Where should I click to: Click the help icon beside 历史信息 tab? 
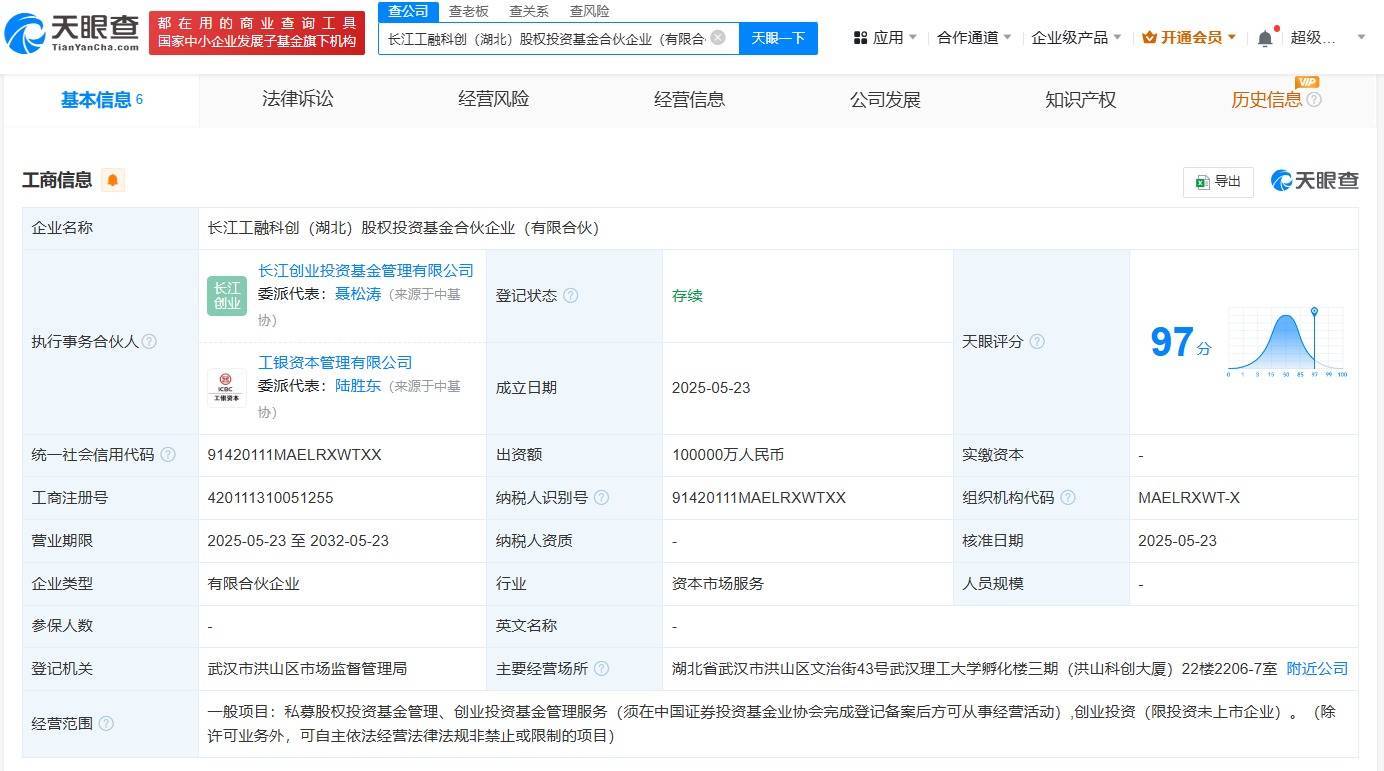tap(1314, 100)
